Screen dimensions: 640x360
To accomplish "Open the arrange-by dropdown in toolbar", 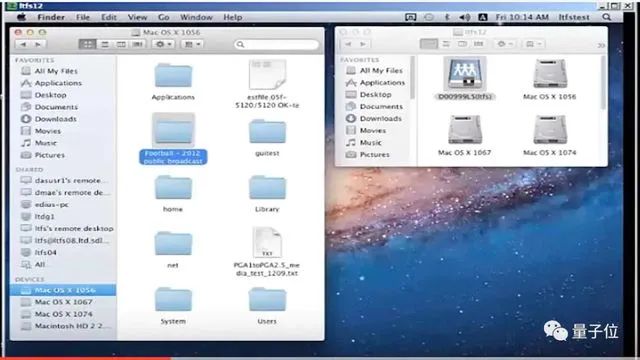I will click(193, 44).
